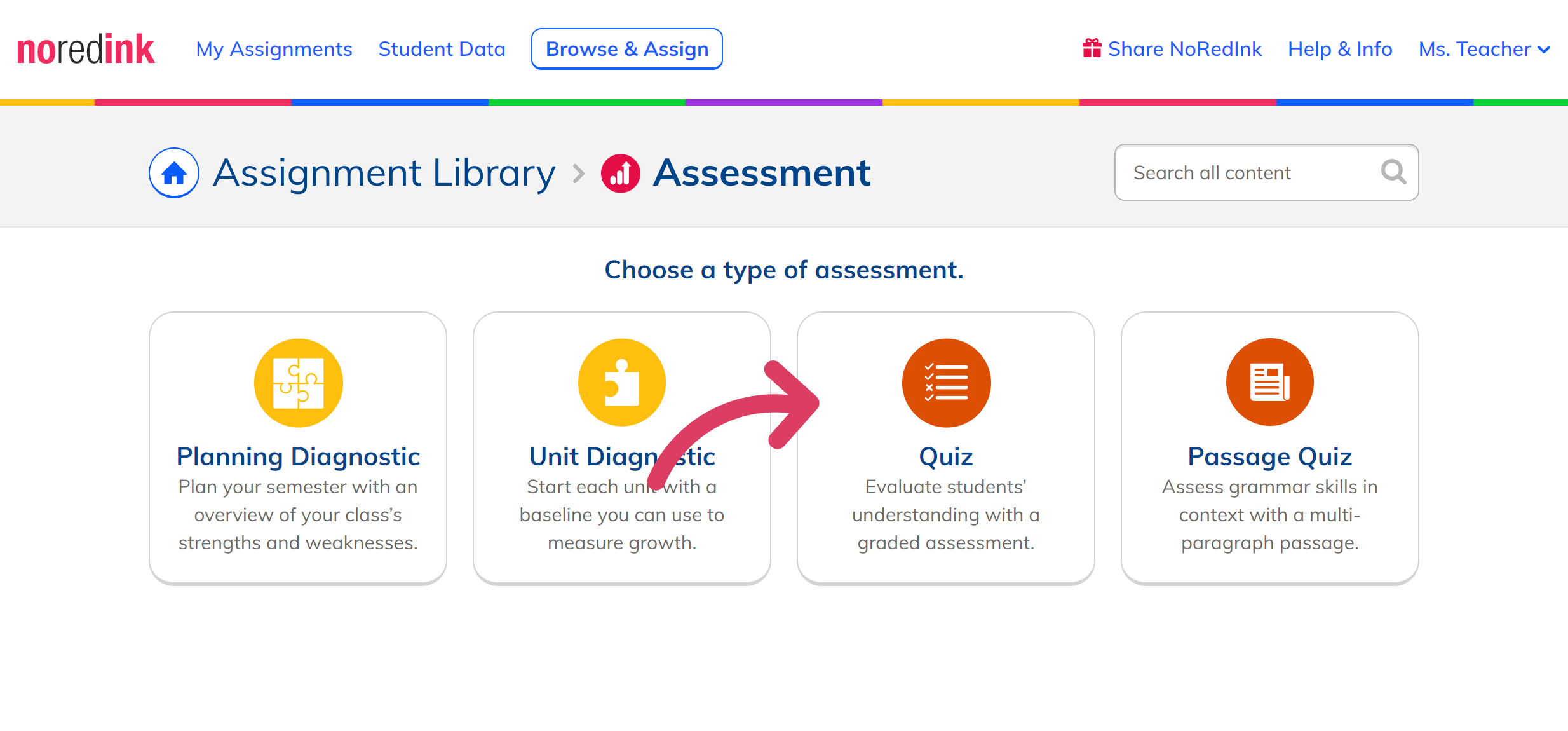Choose the Passage Quiz card title
The width and height of the screenshot is (1568, 731).
point(1269,456)
